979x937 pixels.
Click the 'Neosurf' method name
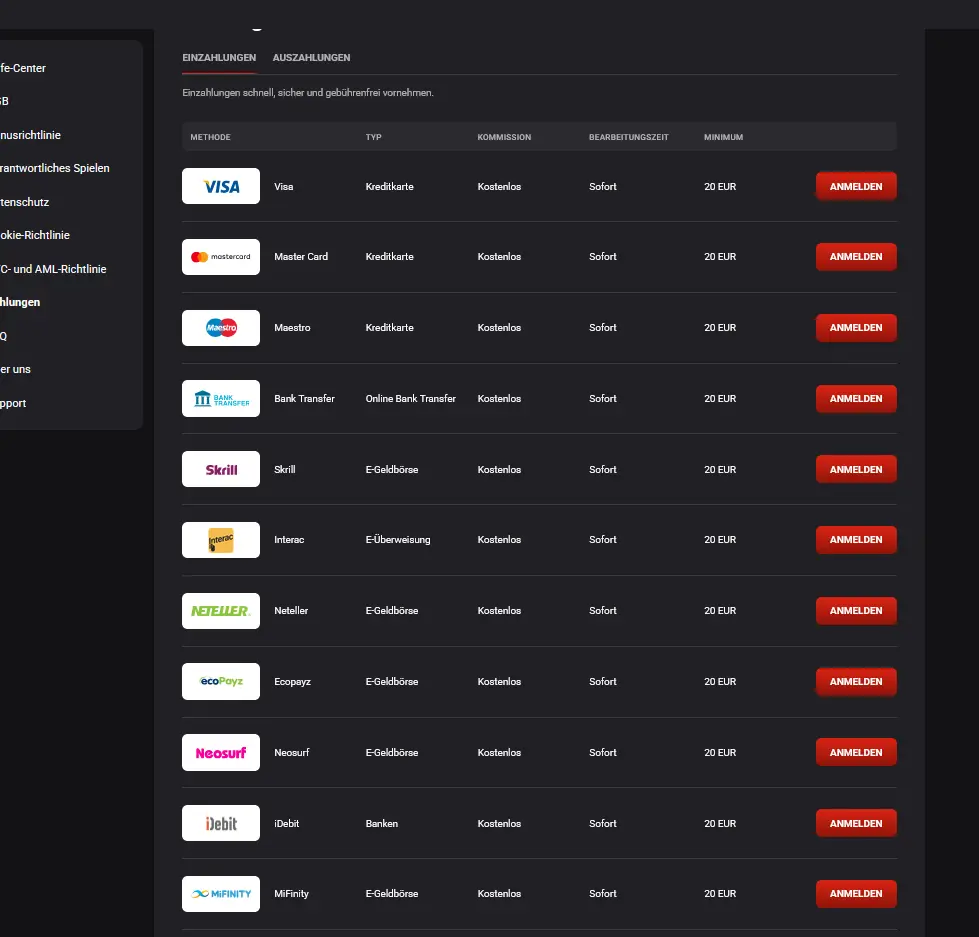(x=292, y=753)
